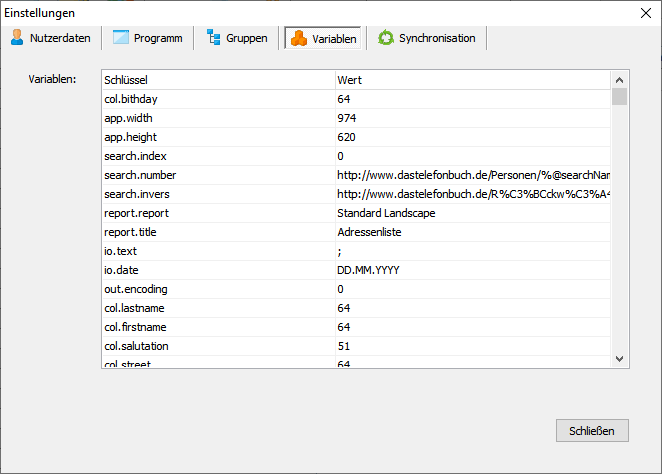Click the Nutzerdaten person icon
The image size is (662, 474).
17,38
